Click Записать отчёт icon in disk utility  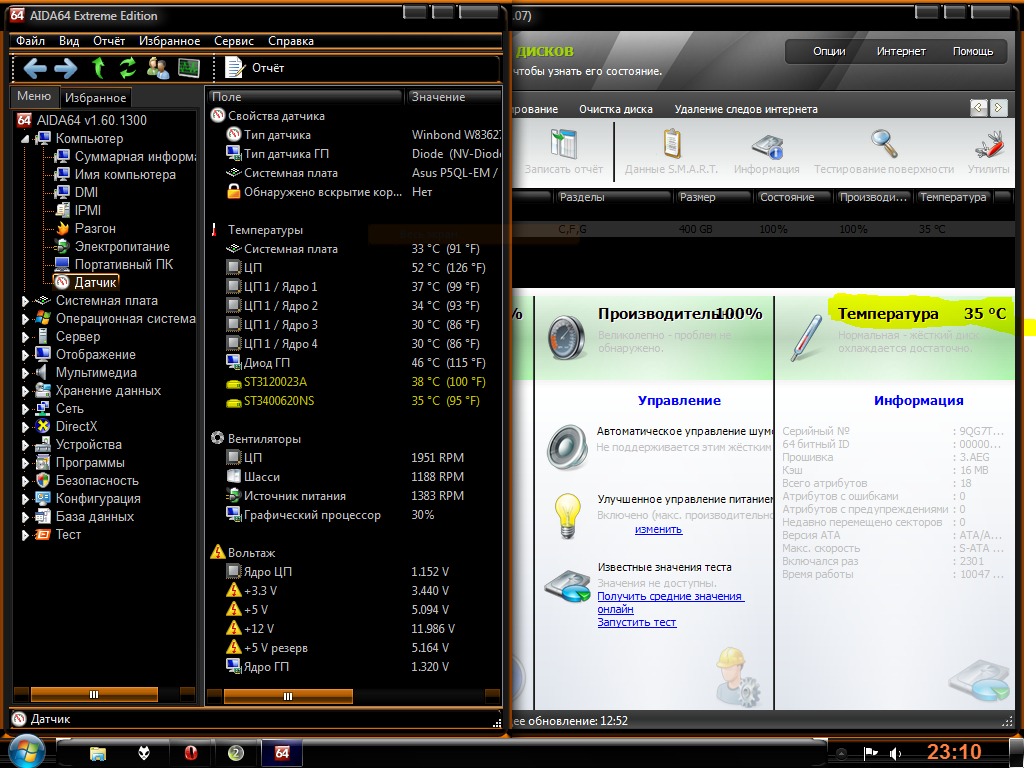click(564, 143)
